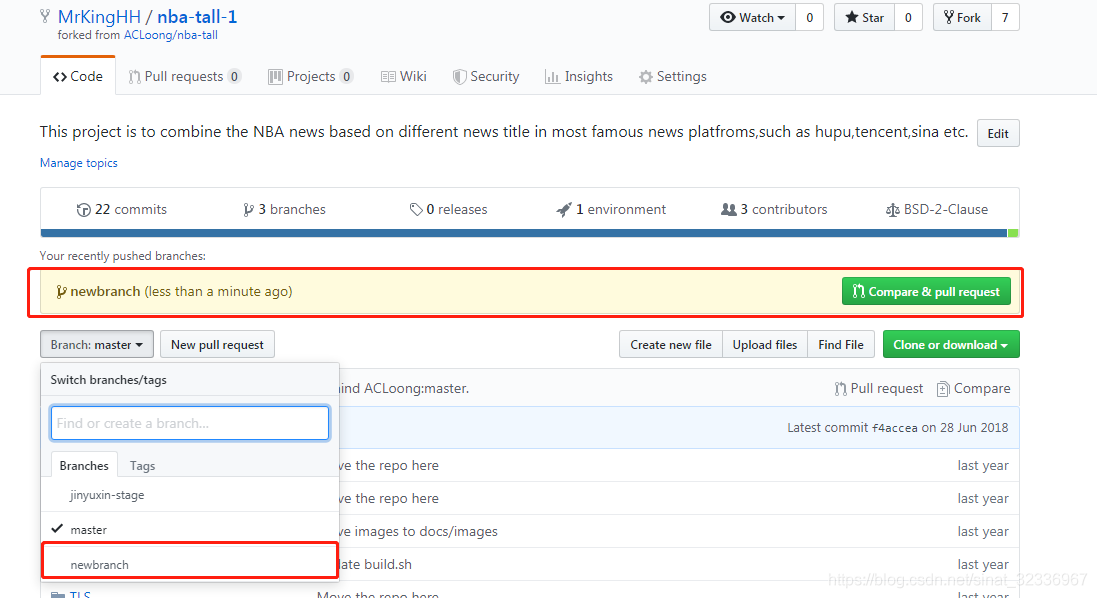Click the Compare link in the commit bar
Image resolution: width=1097 pixels, height=598 pixels.
[973, 388]
